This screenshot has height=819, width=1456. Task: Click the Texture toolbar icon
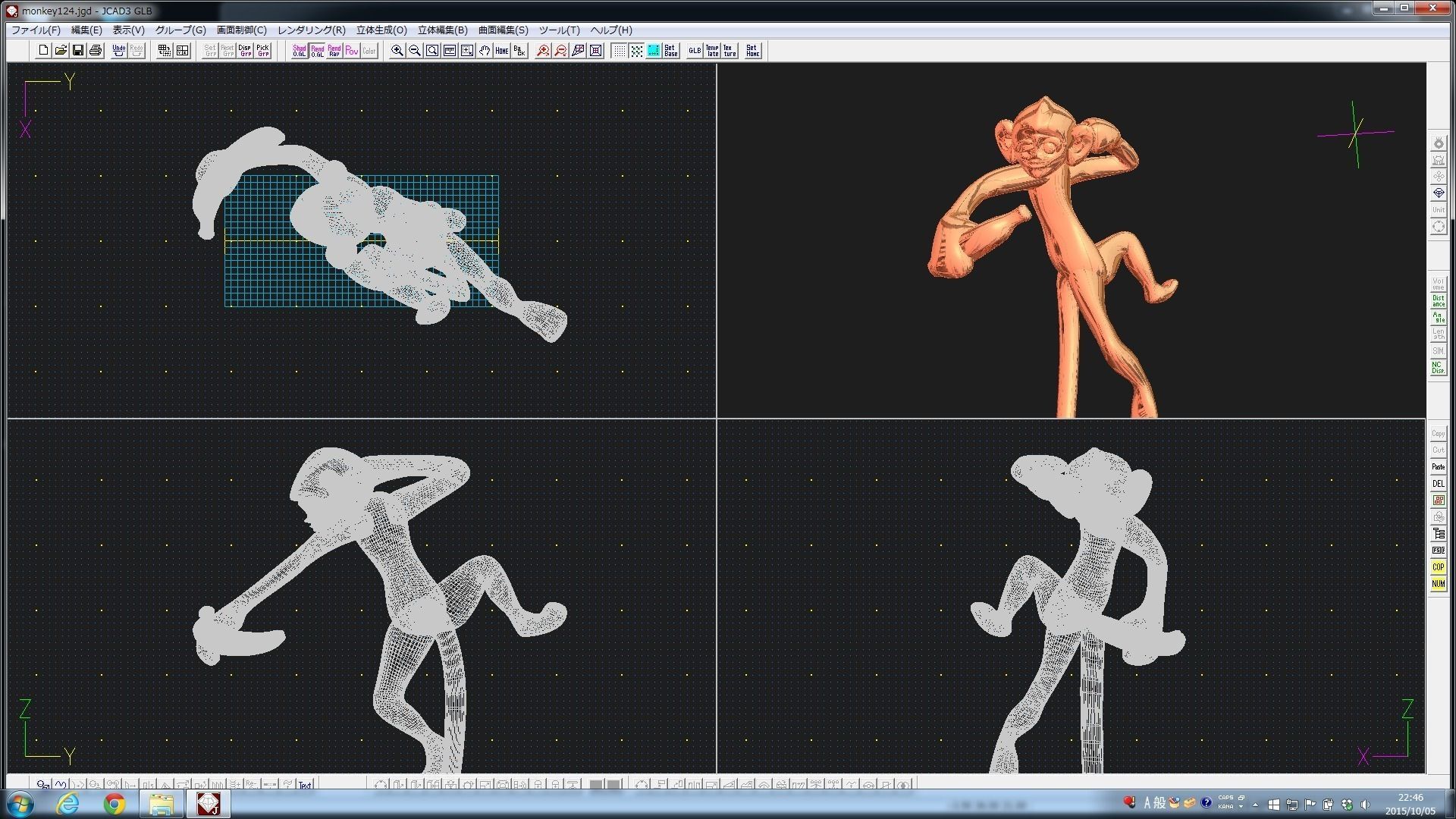tap(729, 51)
